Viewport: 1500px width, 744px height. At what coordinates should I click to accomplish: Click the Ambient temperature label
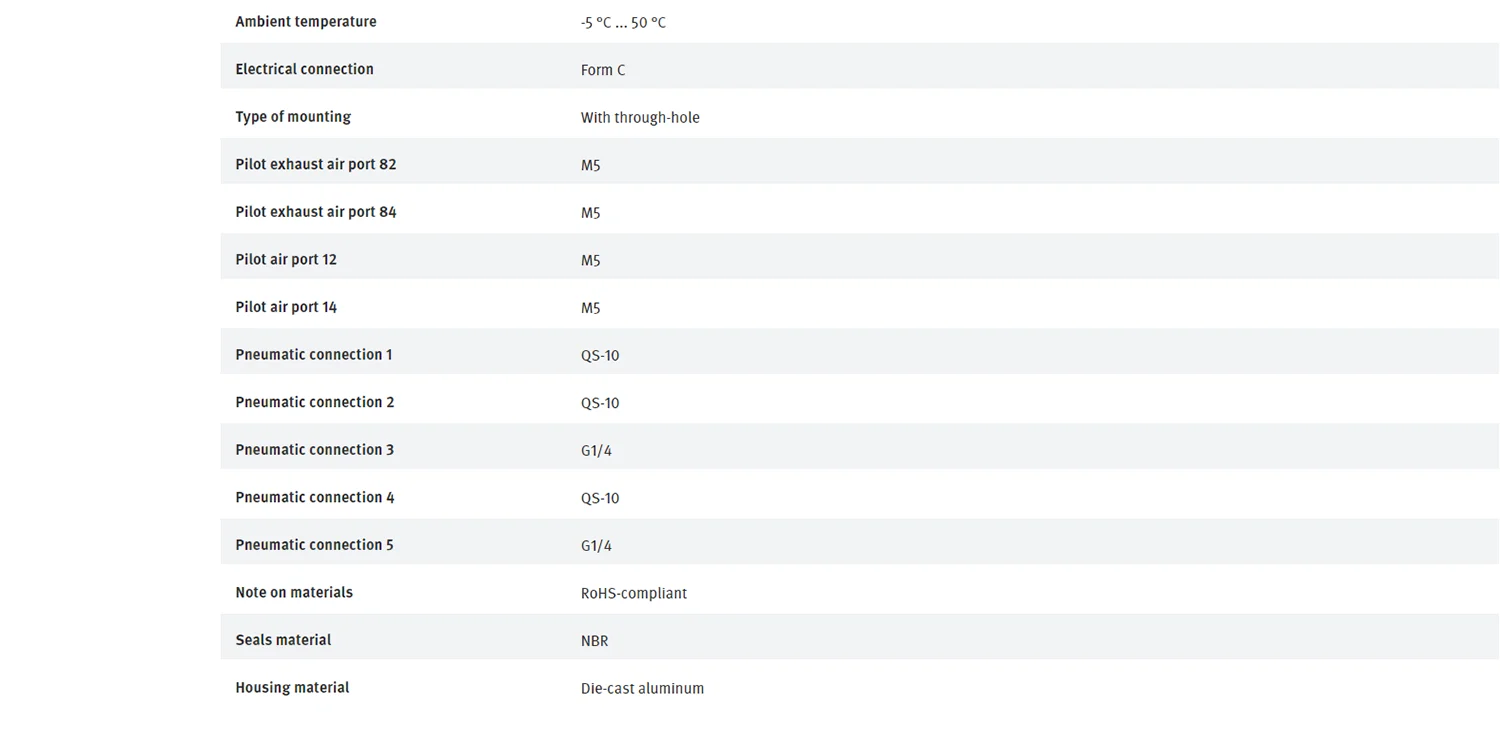pos(306,22)
